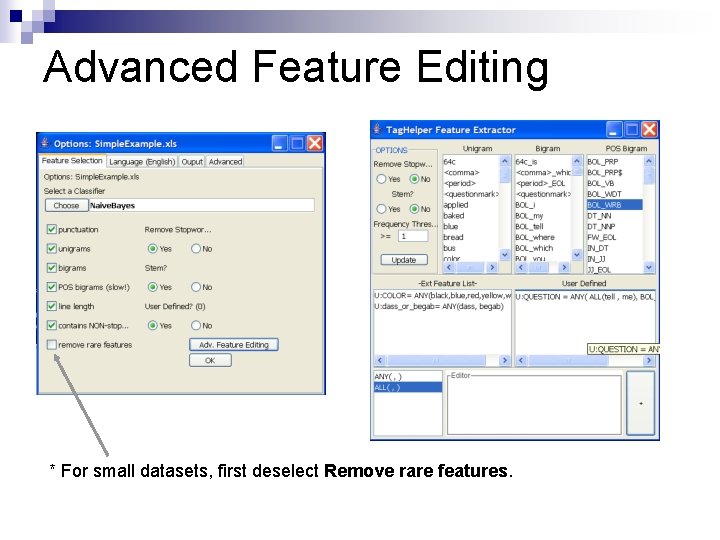Minimize the TagHelper Feature Extractor window
This screenshot has width=720, height=540.
[x=614, y=130]
